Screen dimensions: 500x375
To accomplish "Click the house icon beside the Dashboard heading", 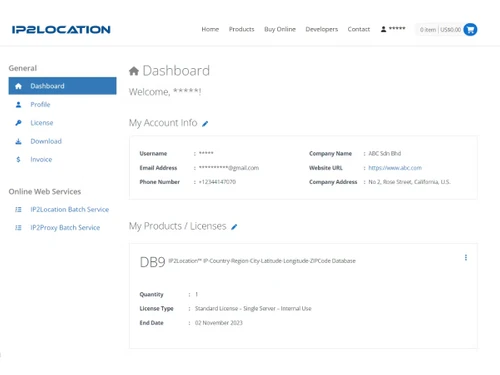I will [134, 71].
